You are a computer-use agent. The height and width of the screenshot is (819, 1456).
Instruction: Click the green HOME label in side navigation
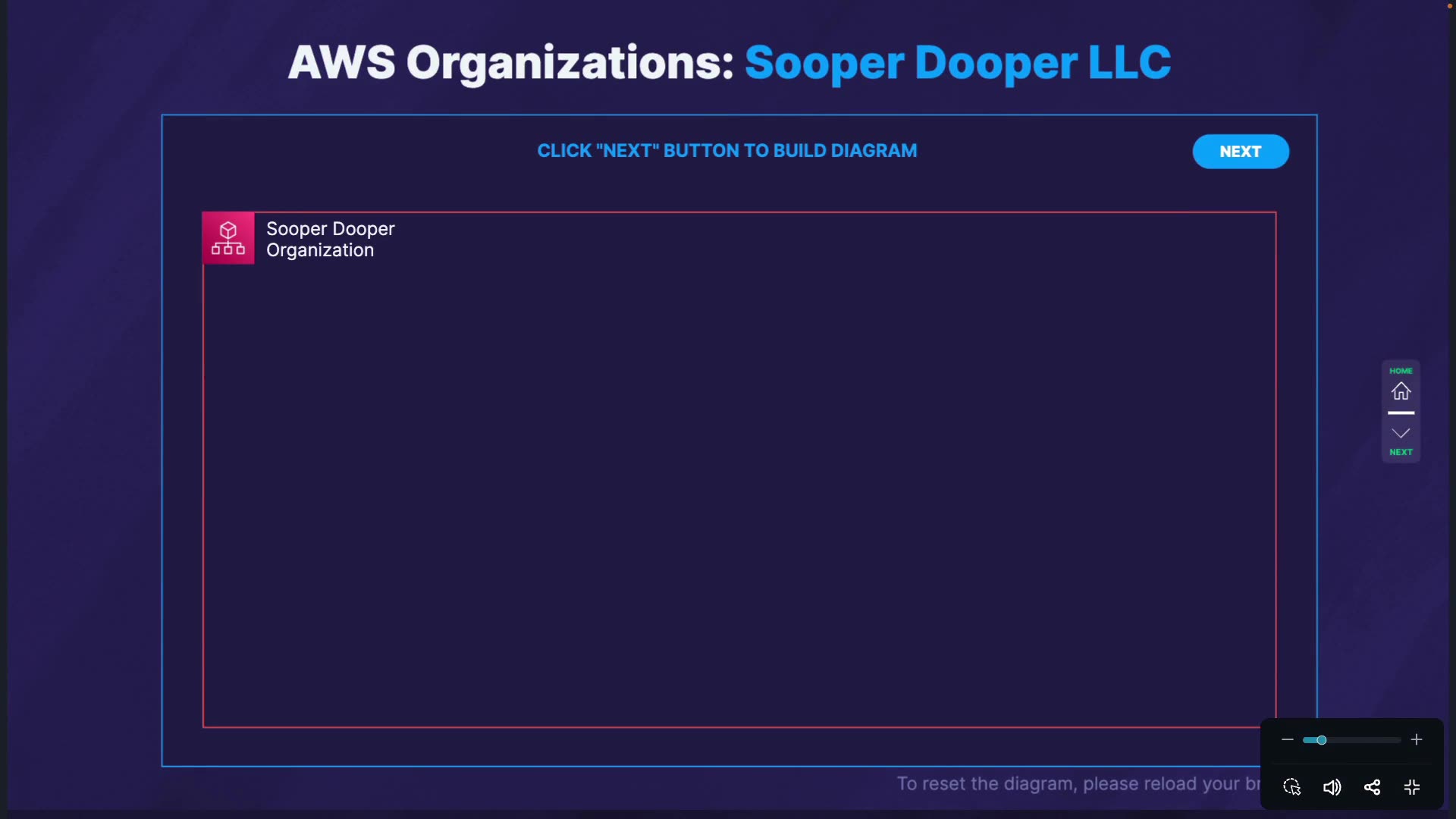(1401, 371)
